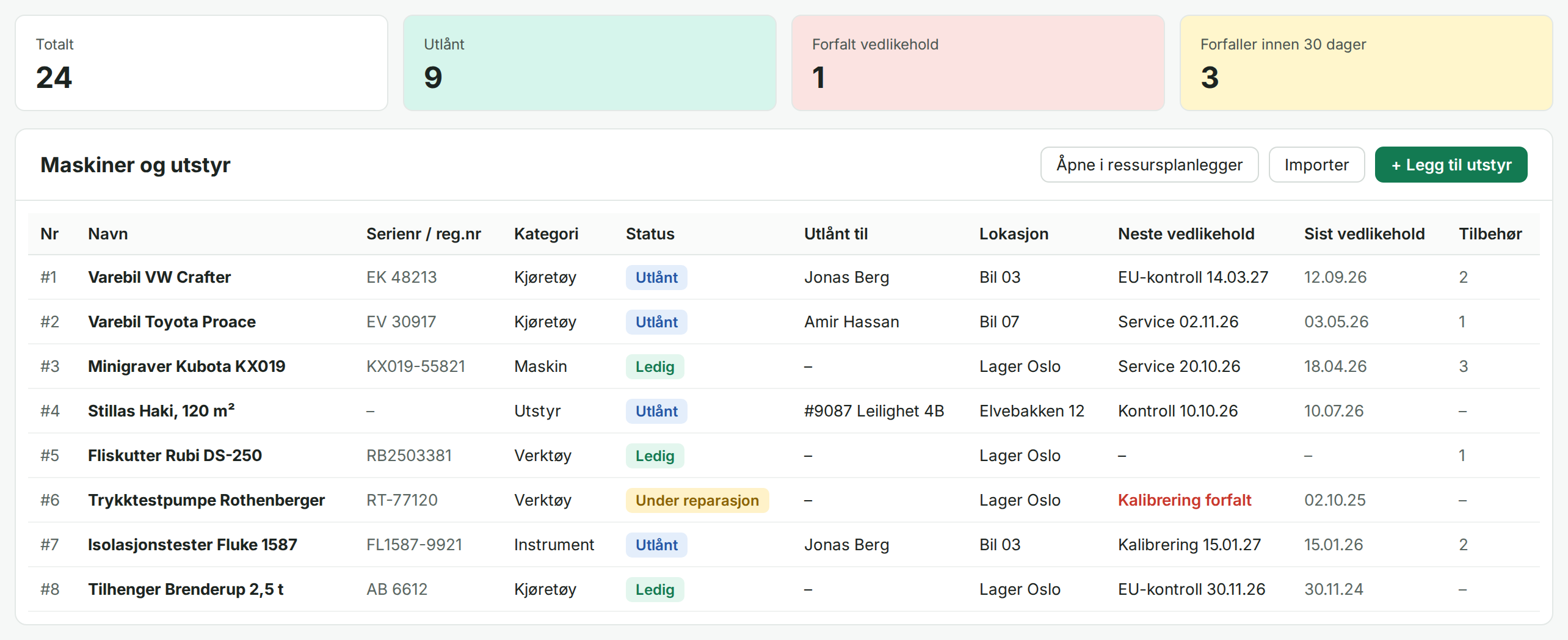This screenshot has width=1568, height=640.
Task: Click #9087 Leilighet 4B project cell
Action: point(874,411)
